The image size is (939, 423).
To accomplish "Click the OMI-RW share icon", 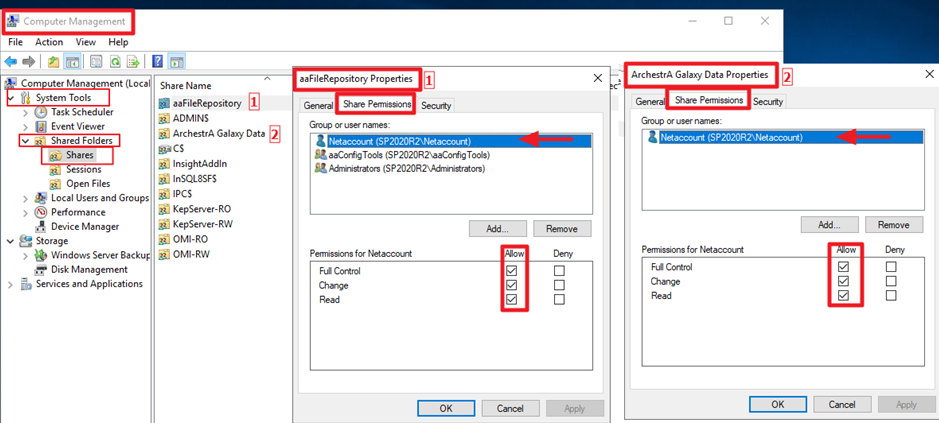I will [164, 254].
